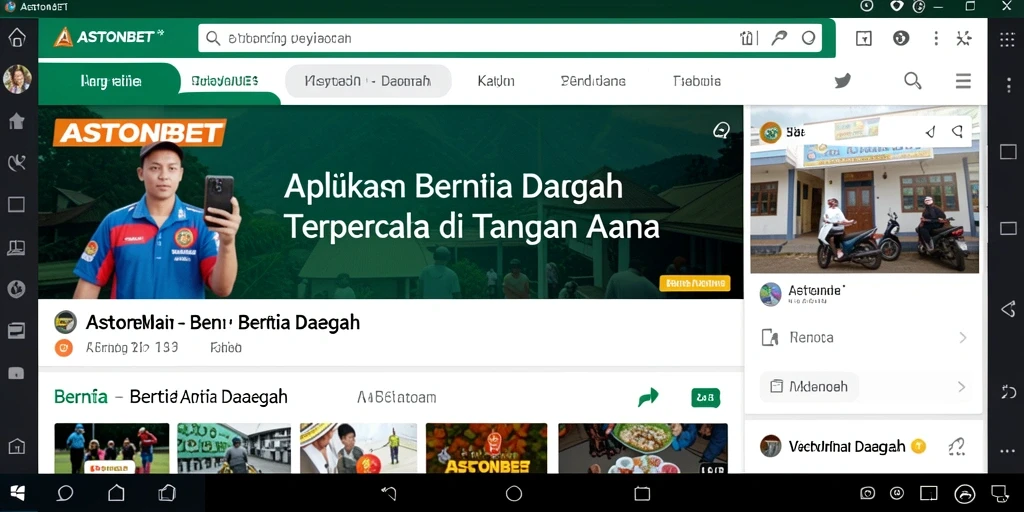Click the rotate icon in right sidebar
This screenshot has width=1024, height=512.
pyautogui.click(x=1008, y=392)
